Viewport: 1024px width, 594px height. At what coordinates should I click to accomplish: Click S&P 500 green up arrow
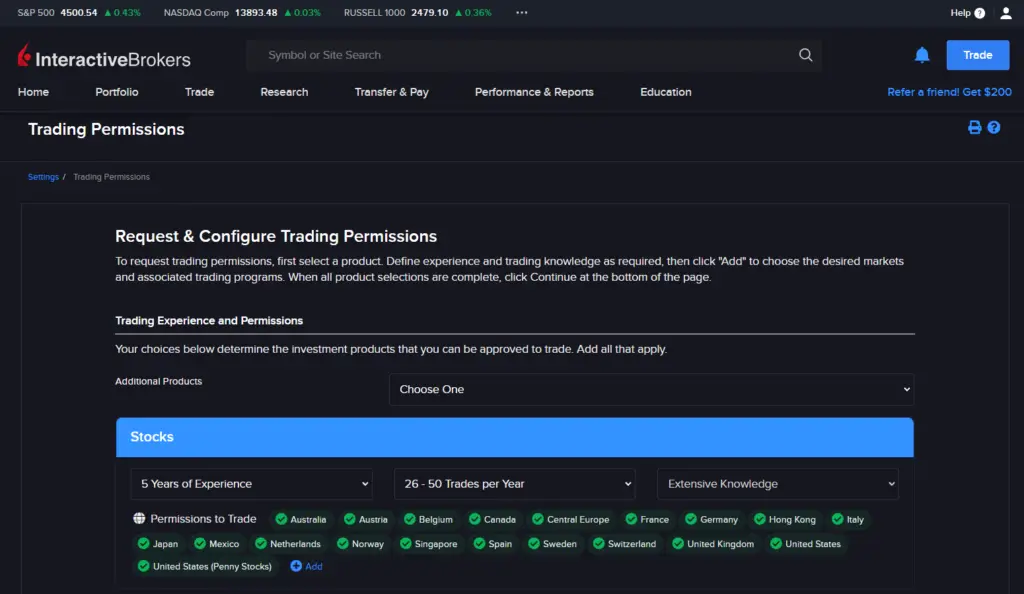(x=108, y=13)
